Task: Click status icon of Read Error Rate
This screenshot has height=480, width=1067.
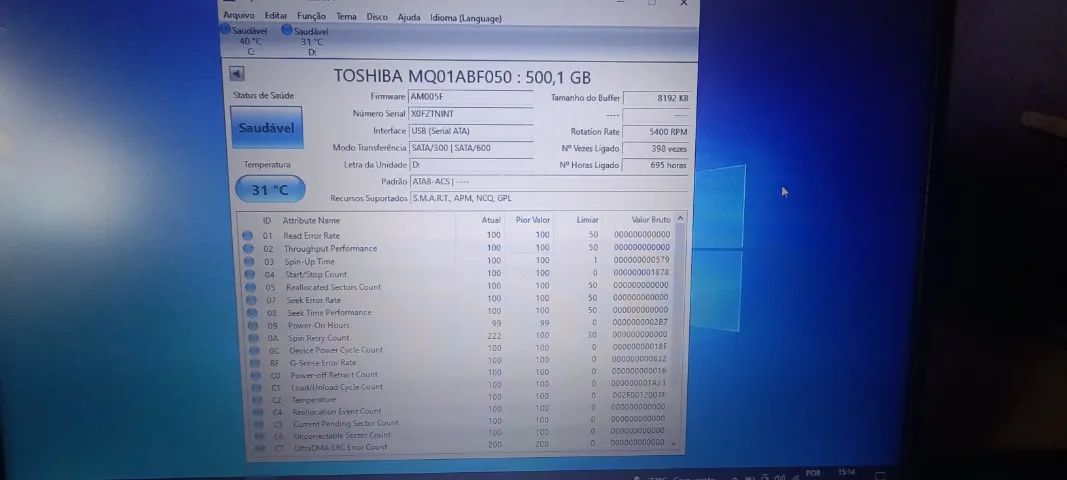Action: (x=247, y=236)
